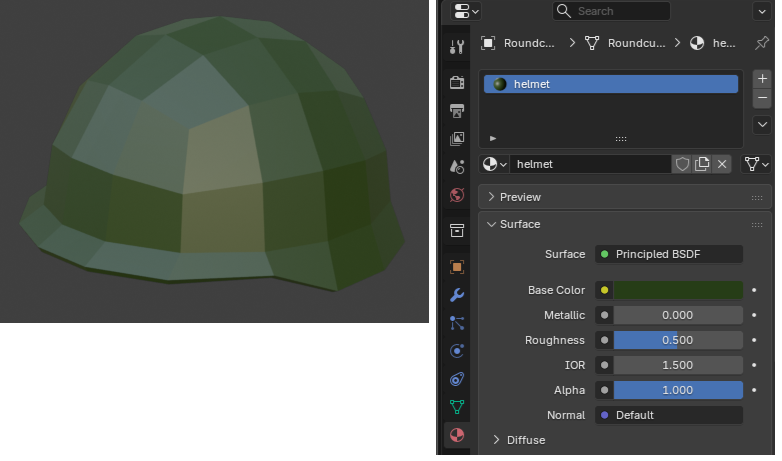The image size is (782, 461).
Task: Open the Physics properties tab
Action: tap(457, 351)
